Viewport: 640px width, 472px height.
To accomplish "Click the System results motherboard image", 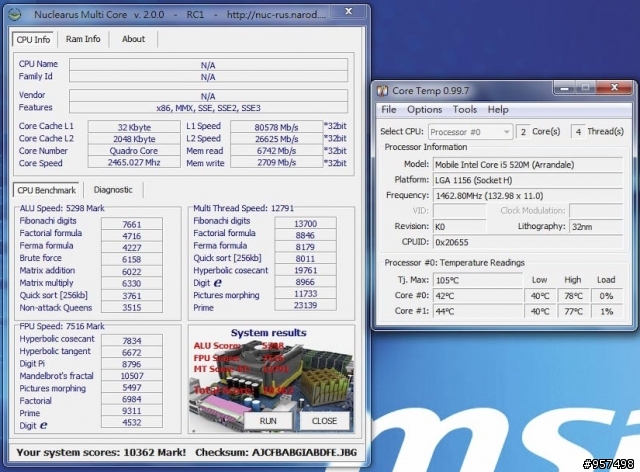I will 271,379.
